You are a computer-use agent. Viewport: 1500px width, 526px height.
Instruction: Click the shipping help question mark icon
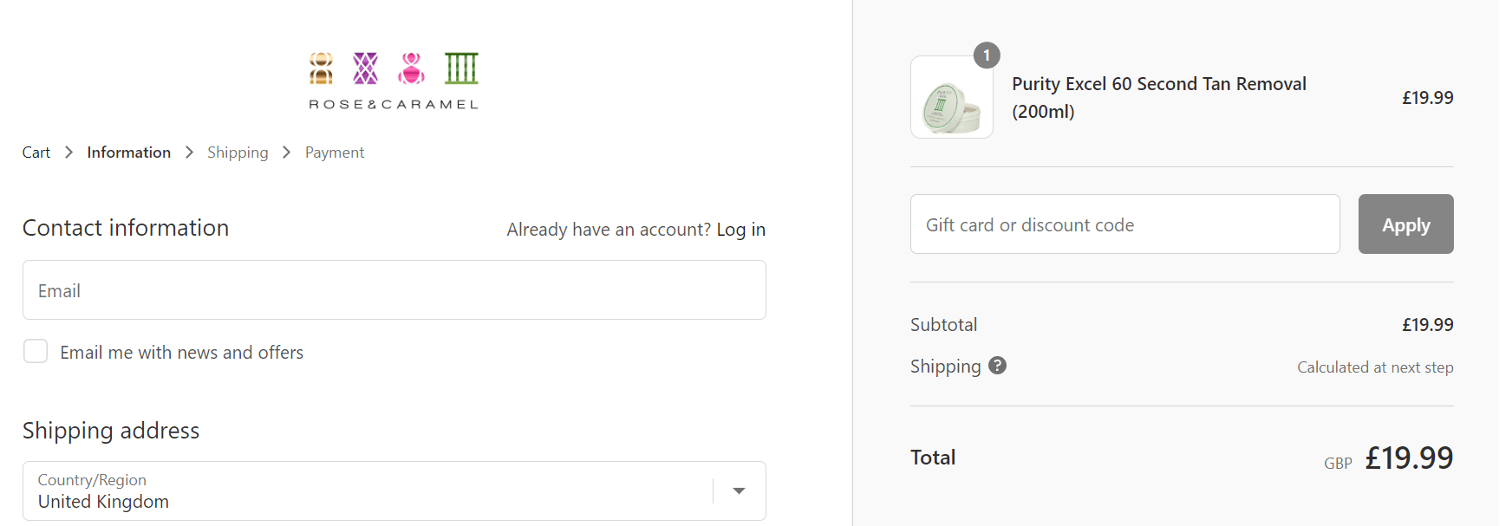(997, 366)
